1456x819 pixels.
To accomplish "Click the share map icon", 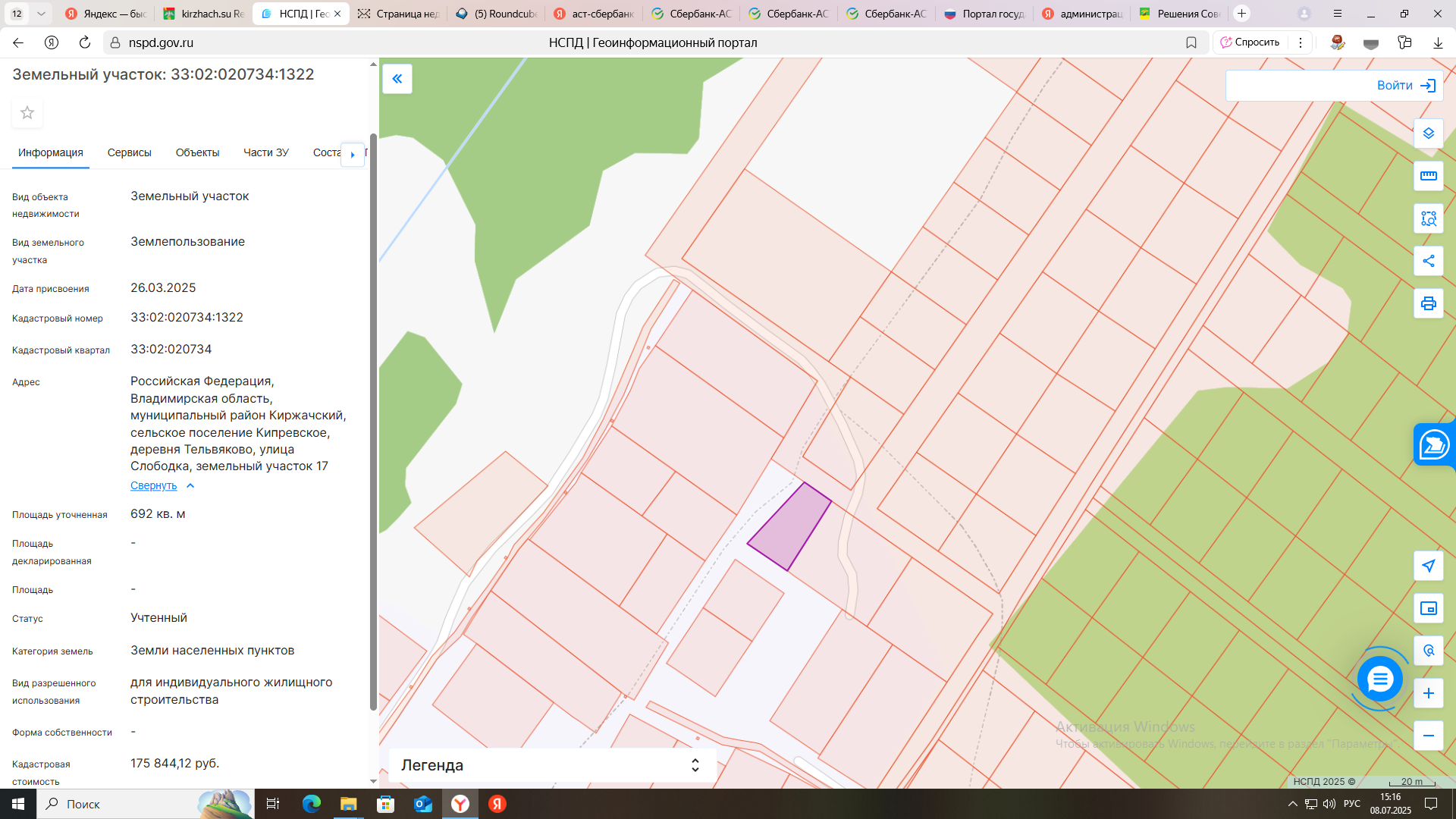I will click(x=1428, y=261).
